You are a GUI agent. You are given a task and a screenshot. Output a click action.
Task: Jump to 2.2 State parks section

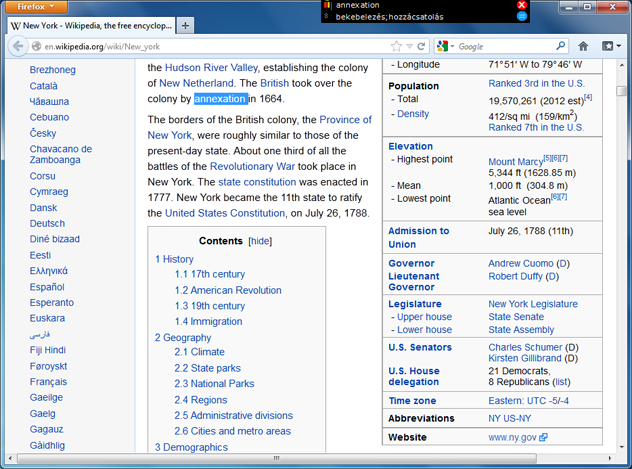207,368
